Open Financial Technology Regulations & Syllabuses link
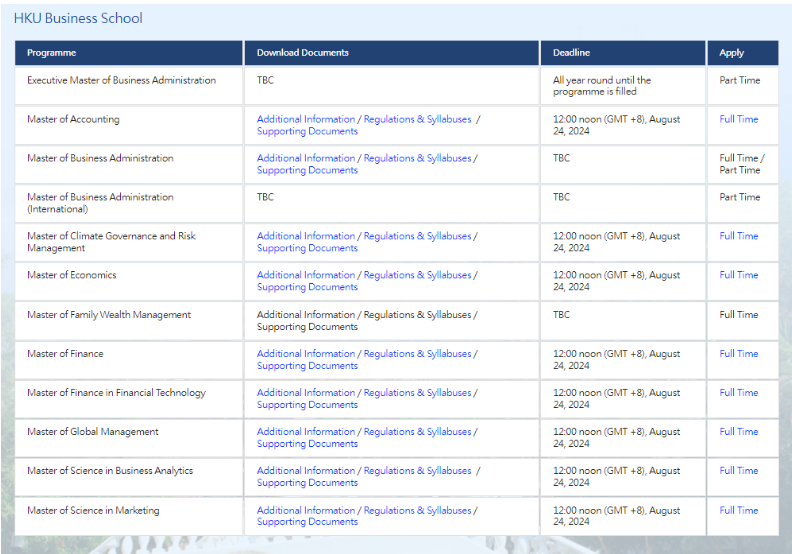Image resolution: width=792 pixels, height=554 pixels. point(417,393)
